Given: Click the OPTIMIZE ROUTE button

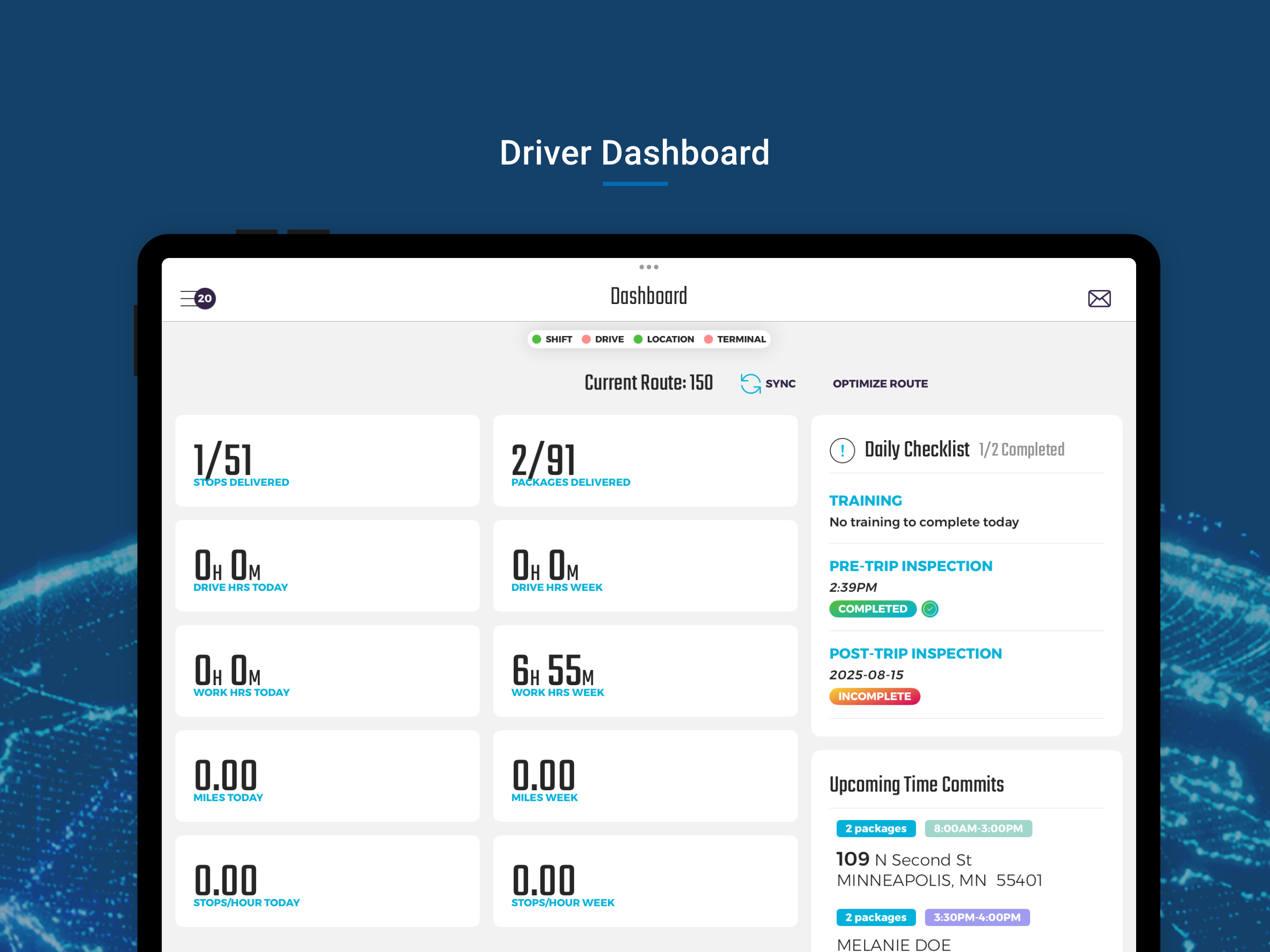Looking at the screenshot, I should coord(880,383).
